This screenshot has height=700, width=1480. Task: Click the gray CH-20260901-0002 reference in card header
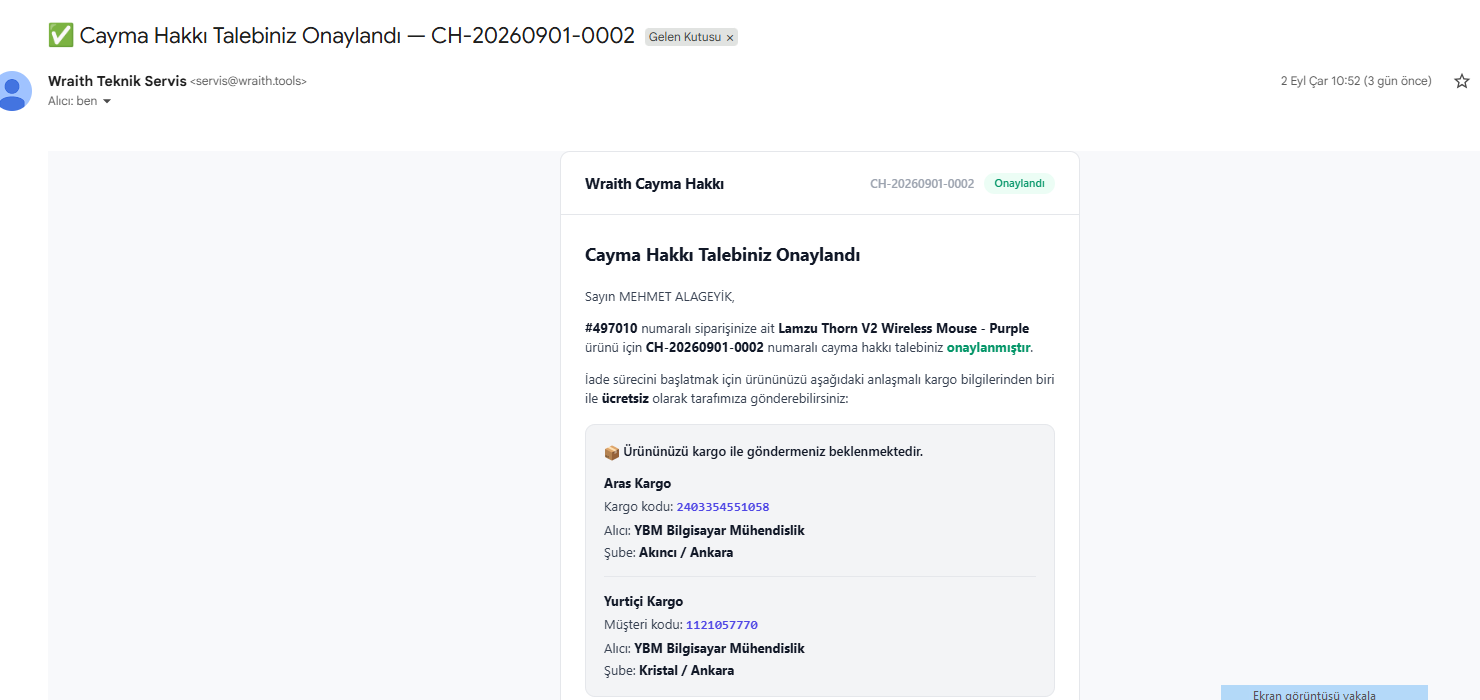coord(922,184)
